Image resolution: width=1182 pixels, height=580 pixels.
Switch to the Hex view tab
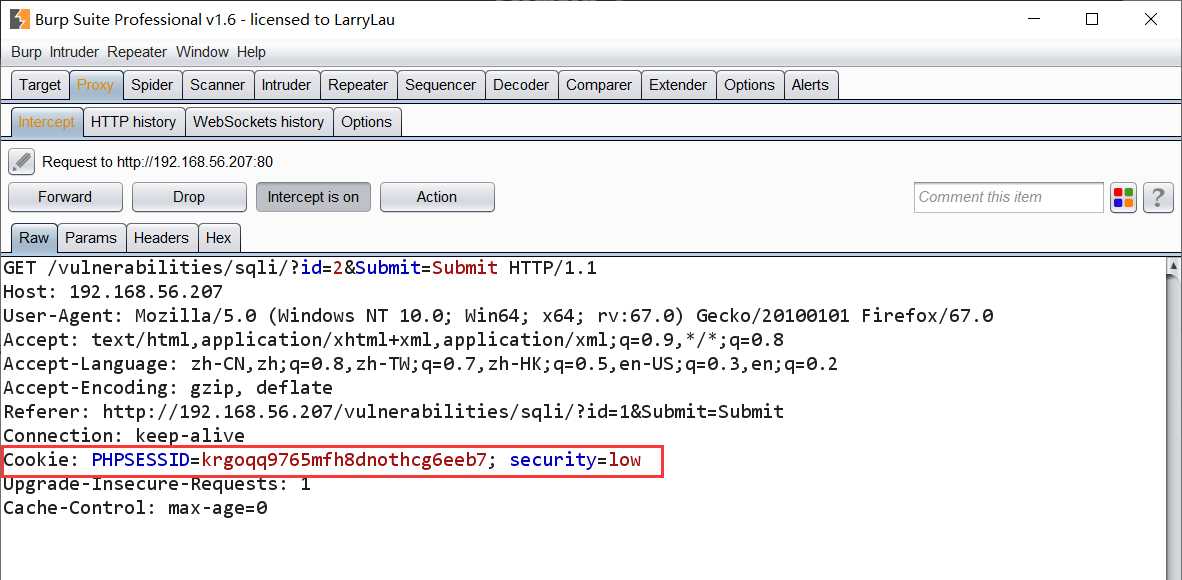219,238
